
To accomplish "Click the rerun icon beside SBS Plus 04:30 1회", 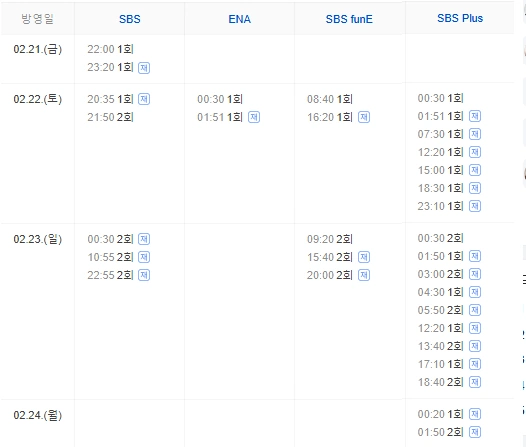I will [475, 292].
